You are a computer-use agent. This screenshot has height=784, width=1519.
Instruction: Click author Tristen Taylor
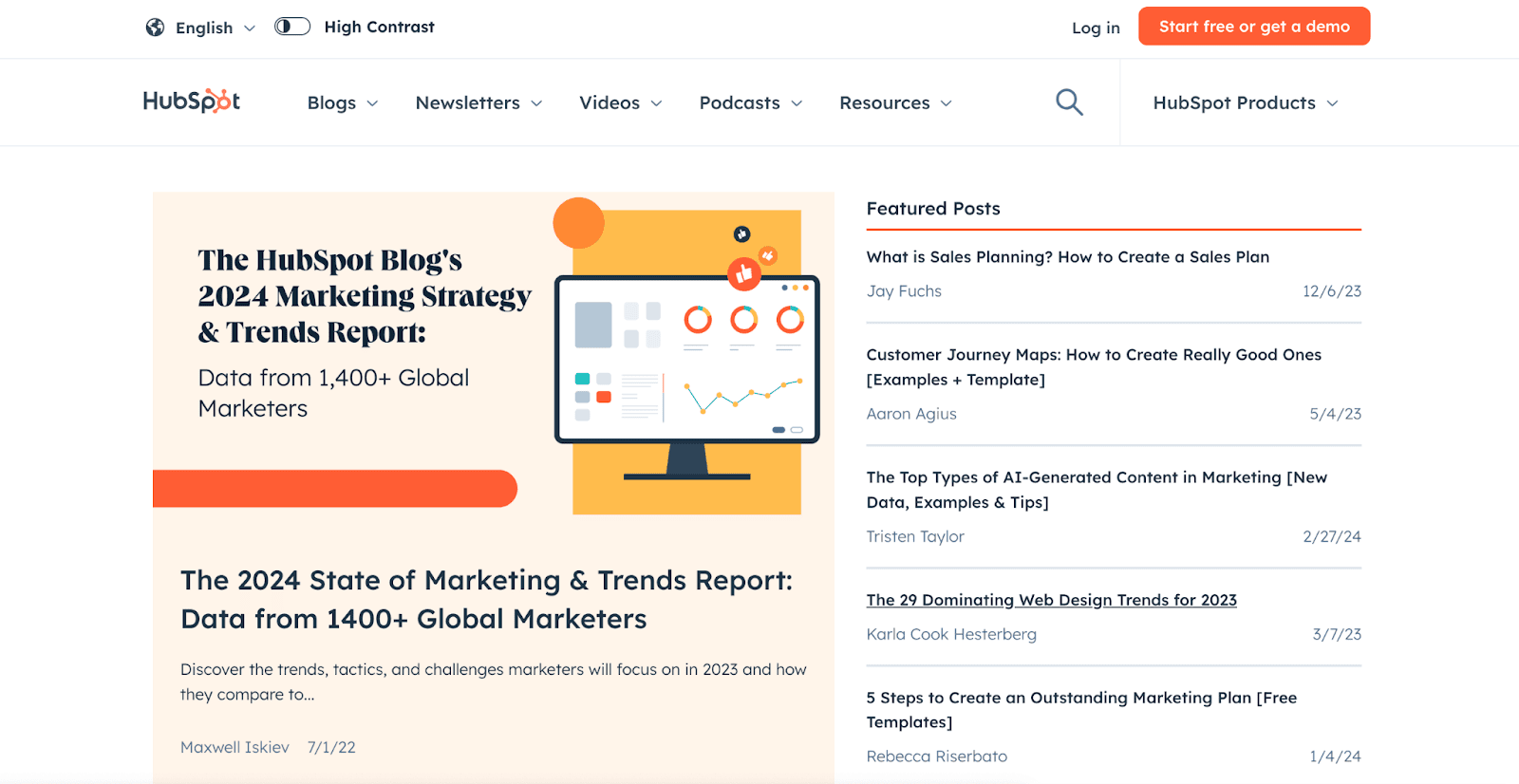915,536
